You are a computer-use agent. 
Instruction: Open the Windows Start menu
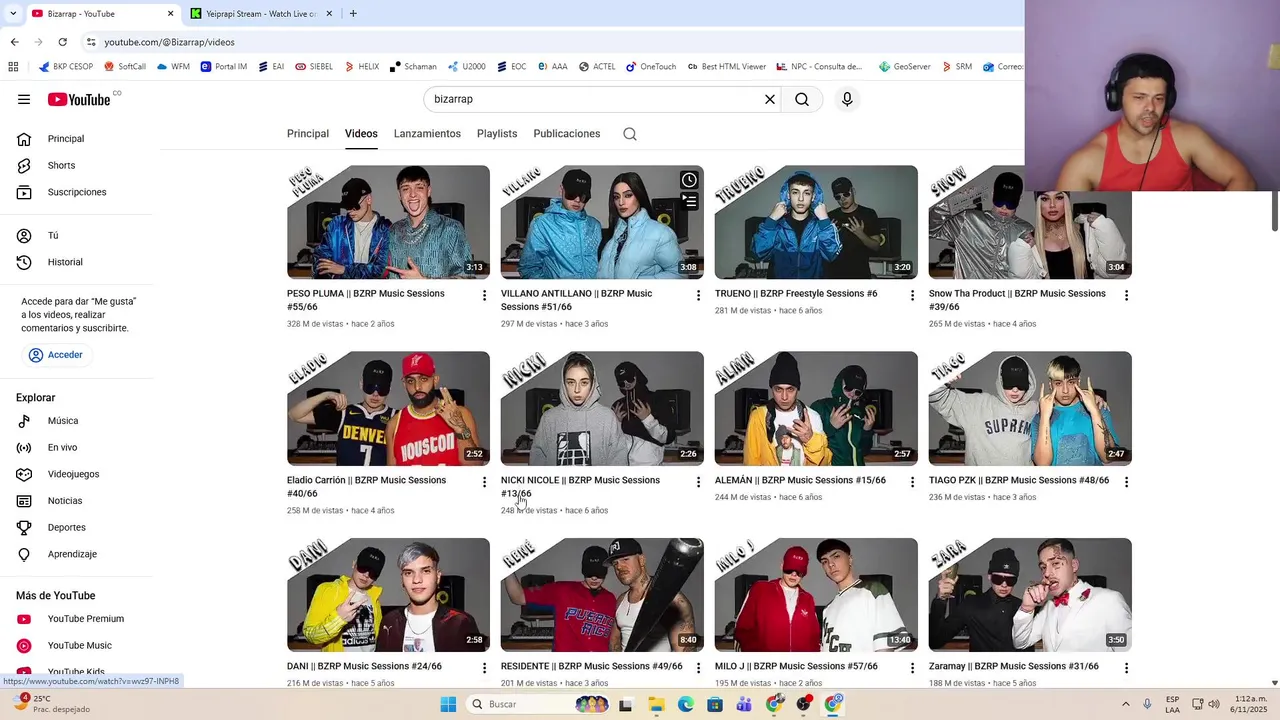[x=448, y=704]
